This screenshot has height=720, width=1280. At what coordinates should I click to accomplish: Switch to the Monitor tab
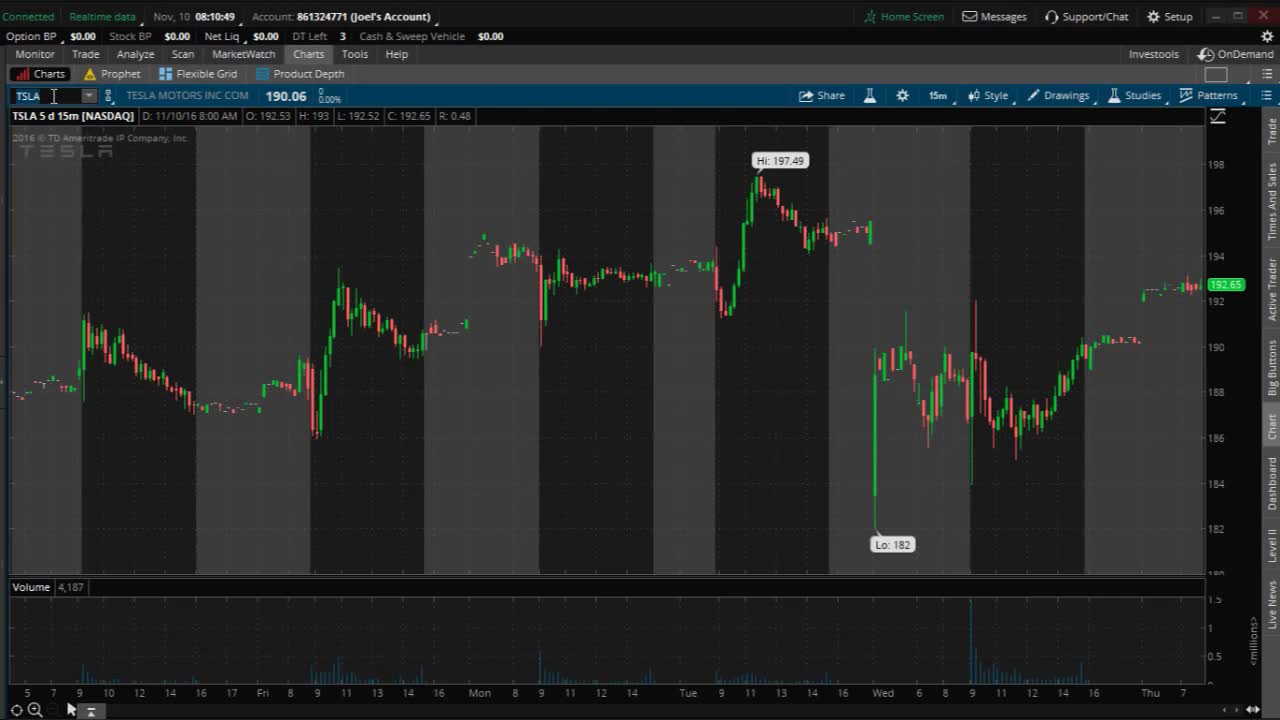(x=35, y=55)
